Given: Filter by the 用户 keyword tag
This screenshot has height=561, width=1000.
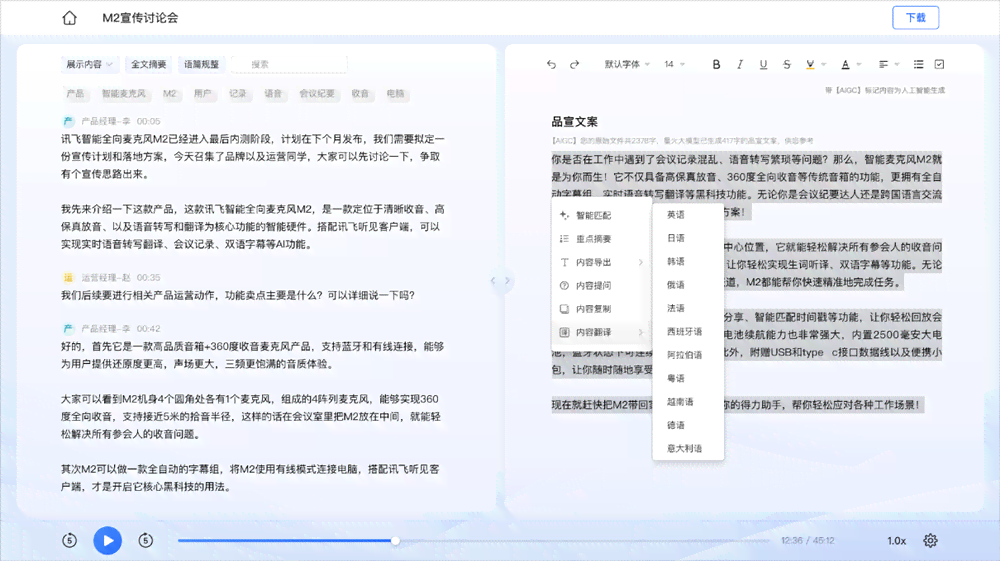Looking at the screenshot, I should pyautogui.click(x=202, y=94).
